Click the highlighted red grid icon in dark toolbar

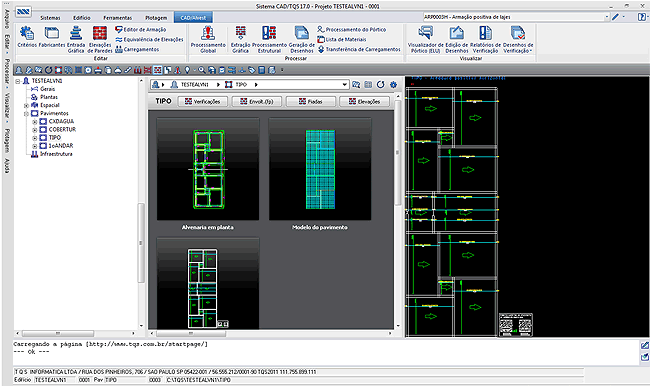pyautogui.click(x=157, y=70)
